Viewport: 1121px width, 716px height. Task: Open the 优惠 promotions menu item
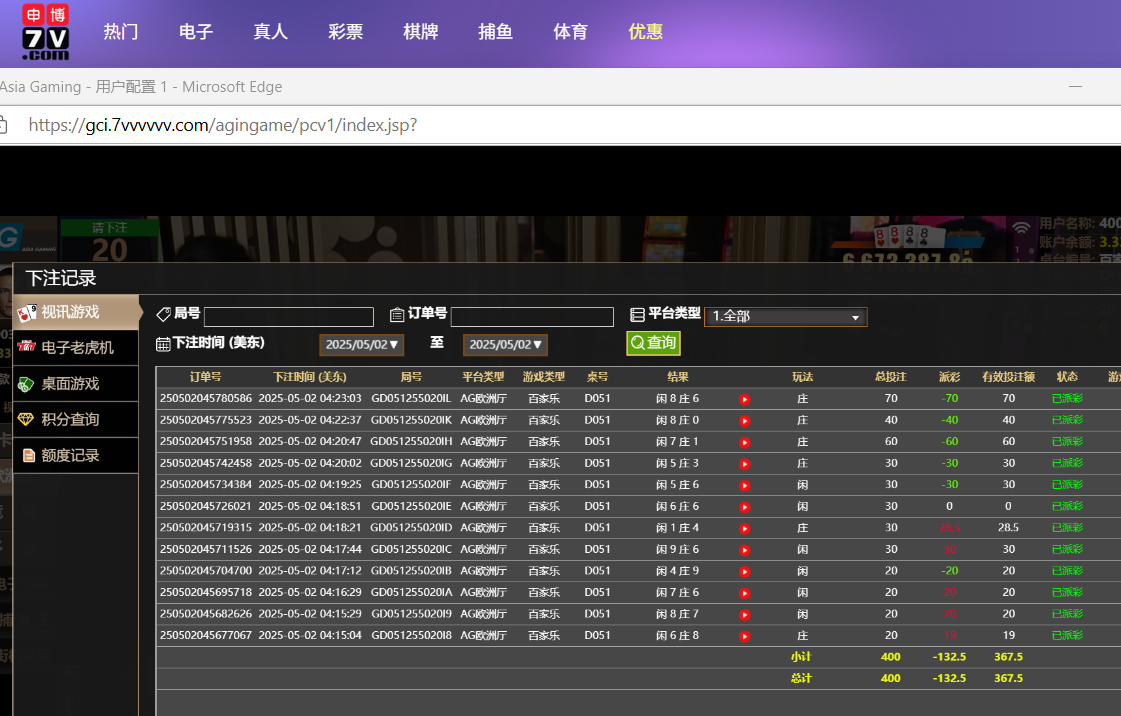(x=645, y=32)
